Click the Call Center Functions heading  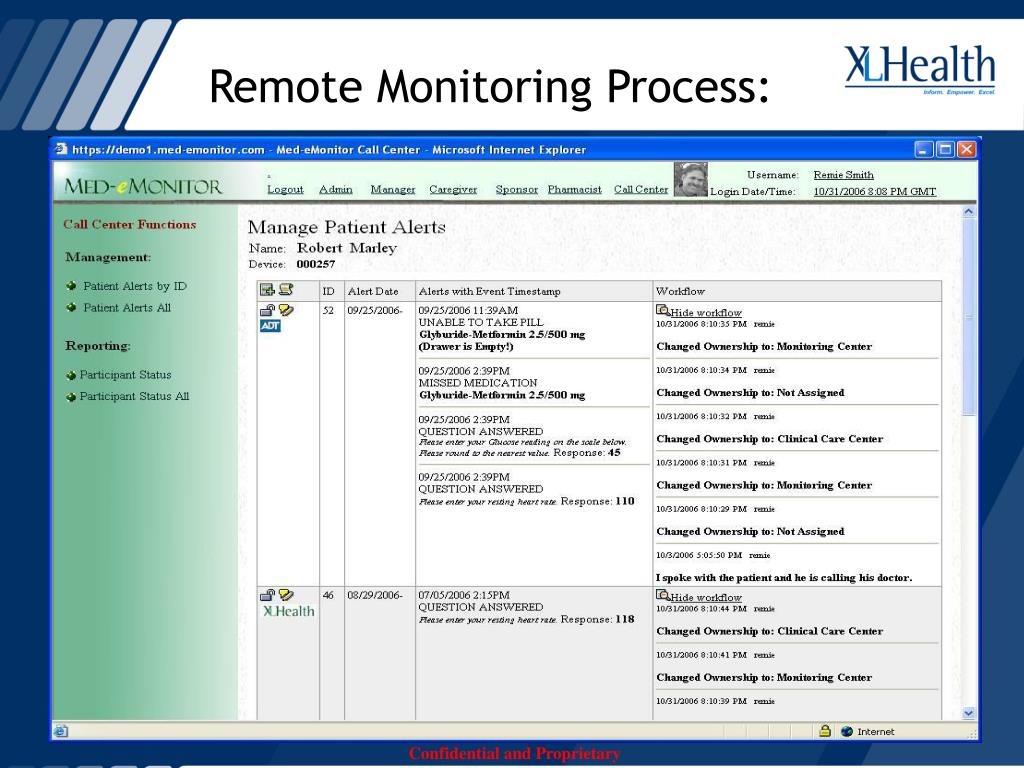pos(130,224)
